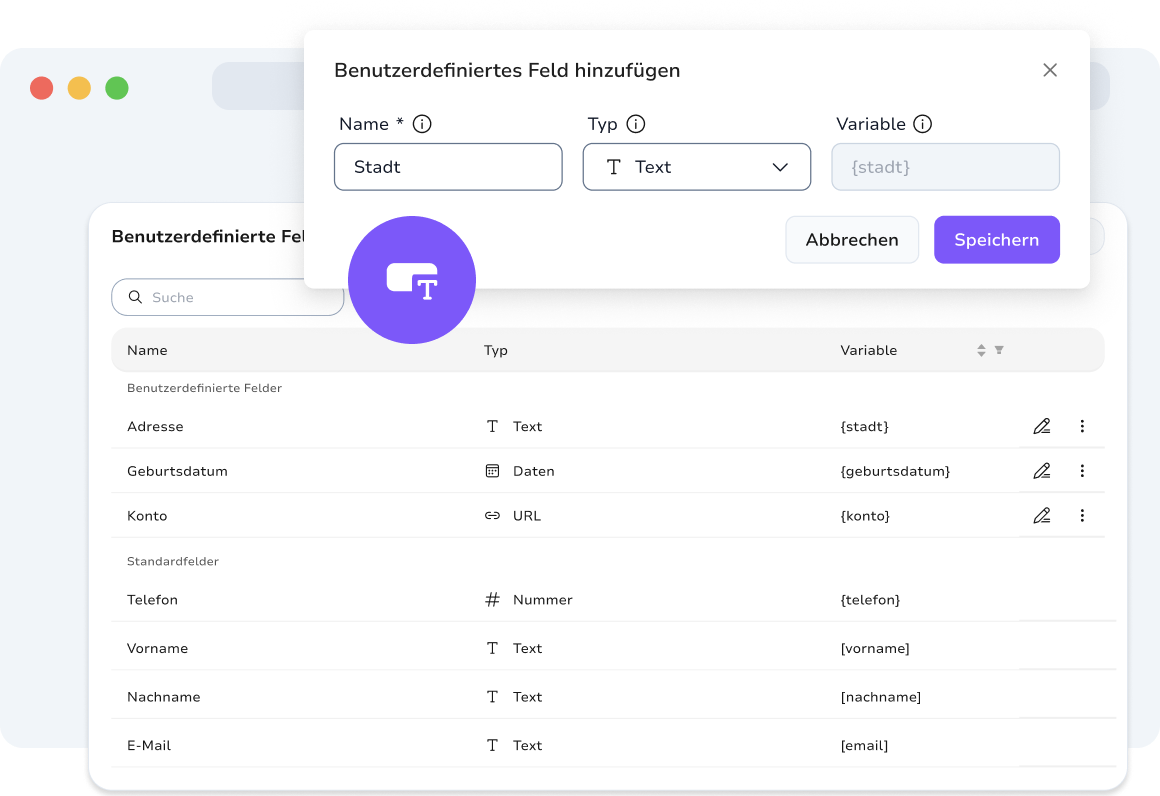Open more options for the Konto row
The height and width of the screenshot is (796, 1160).
[1082, 515]
